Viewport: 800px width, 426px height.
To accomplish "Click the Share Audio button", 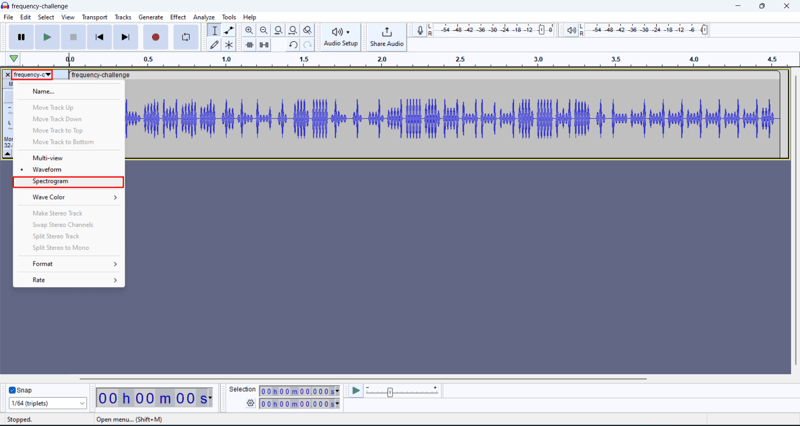I will tap(387, 37).
